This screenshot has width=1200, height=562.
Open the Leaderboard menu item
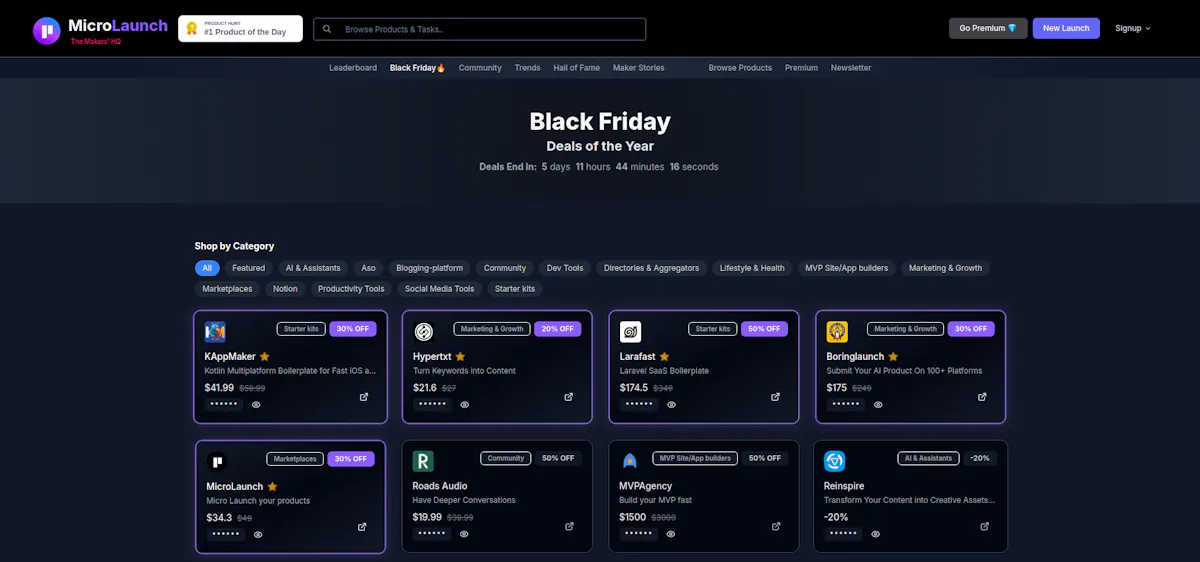[x=353, y=68]
